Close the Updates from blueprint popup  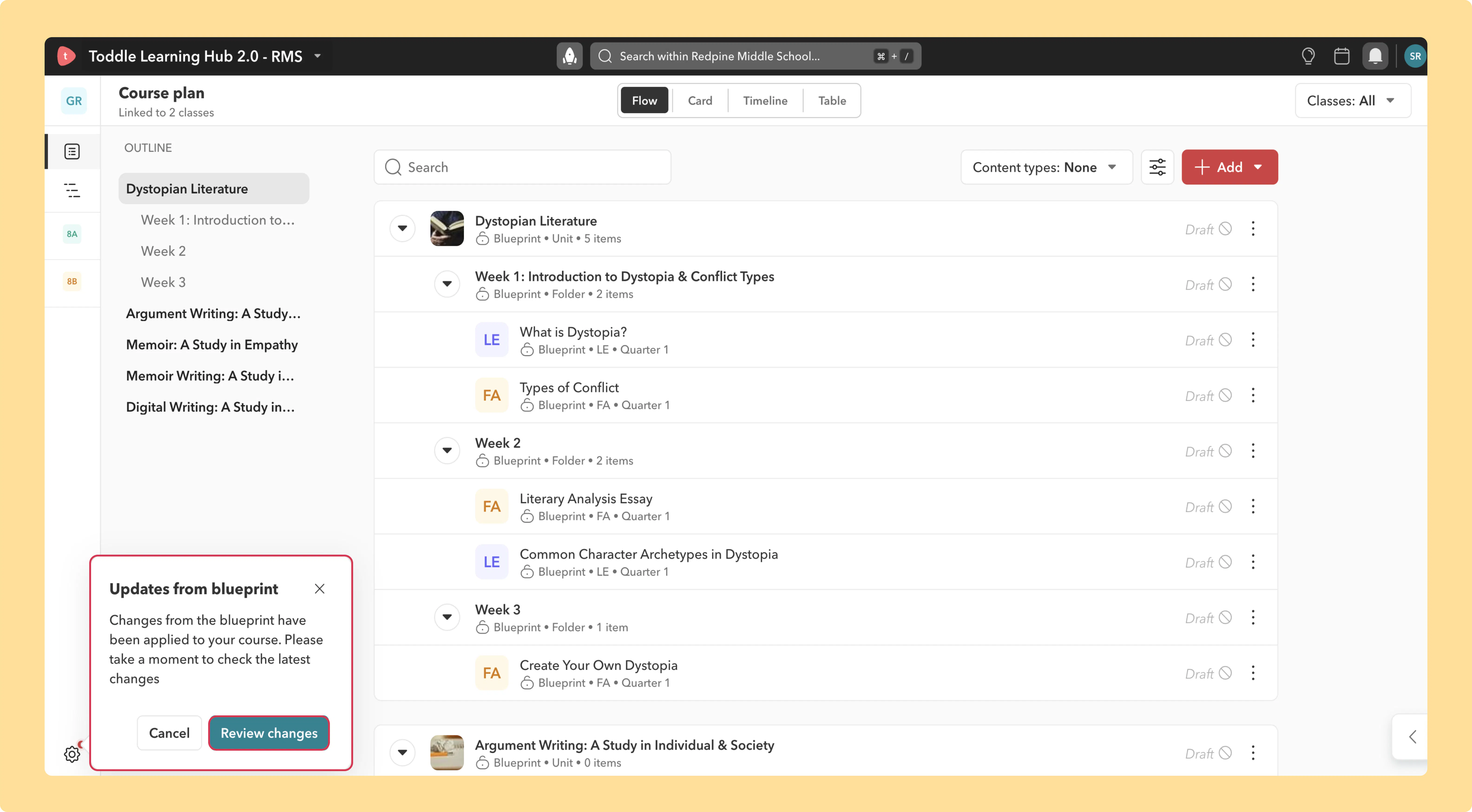319,589
